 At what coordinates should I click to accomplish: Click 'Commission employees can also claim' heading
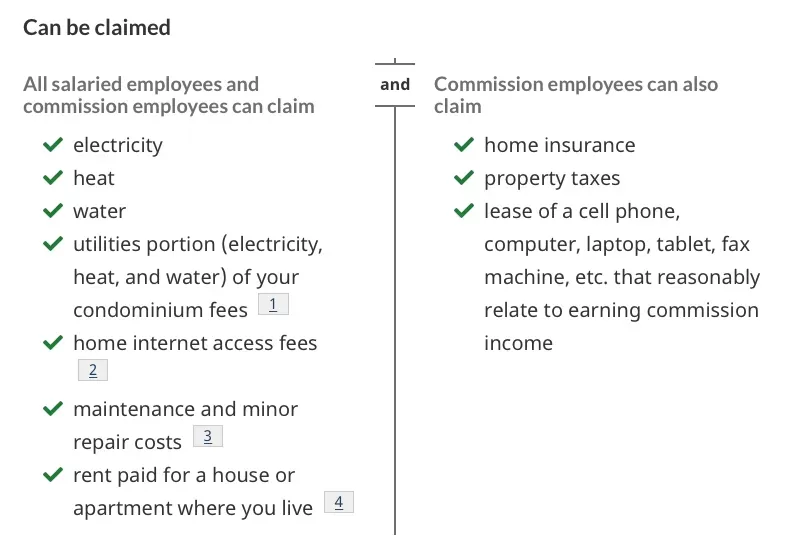[576, 95]
